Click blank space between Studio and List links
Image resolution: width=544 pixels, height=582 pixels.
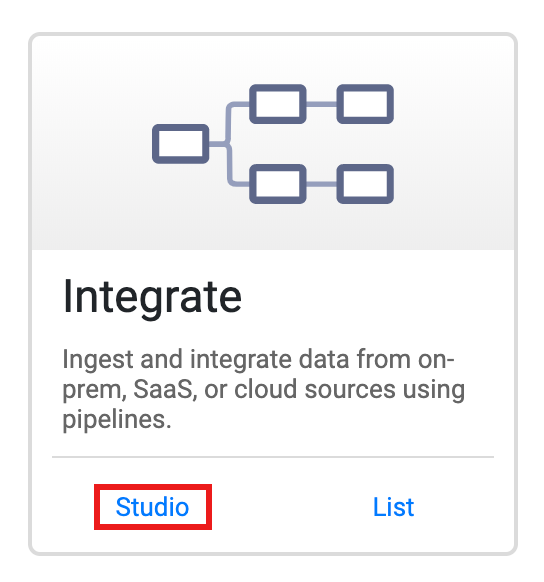(x=292, y=507)
